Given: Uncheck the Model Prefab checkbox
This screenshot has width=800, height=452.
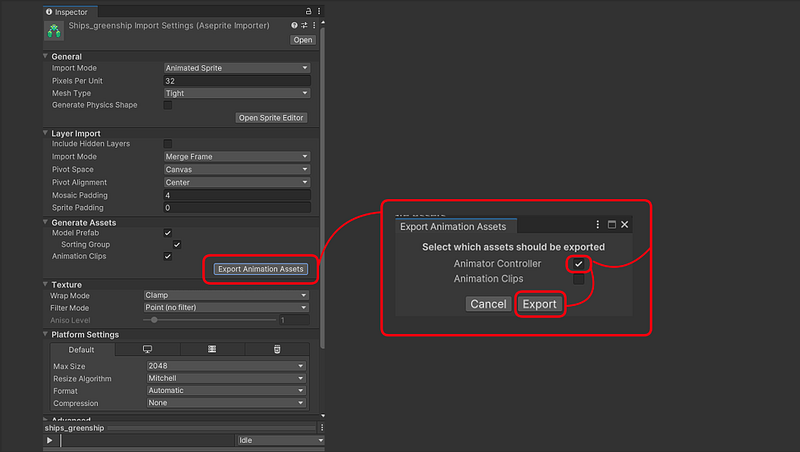Looking at the screenshot, I should click(168, 233).
